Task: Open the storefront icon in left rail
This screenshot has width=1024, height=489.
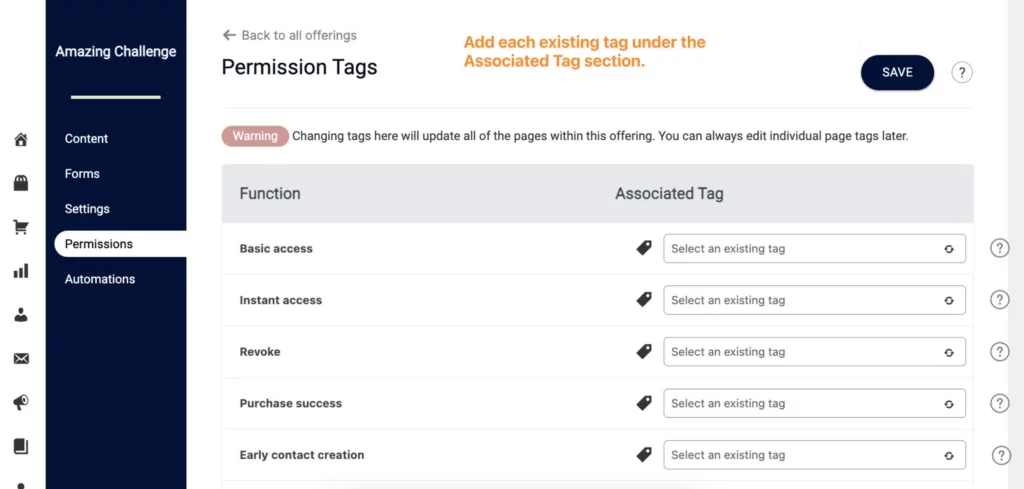Action: [21, 183]
